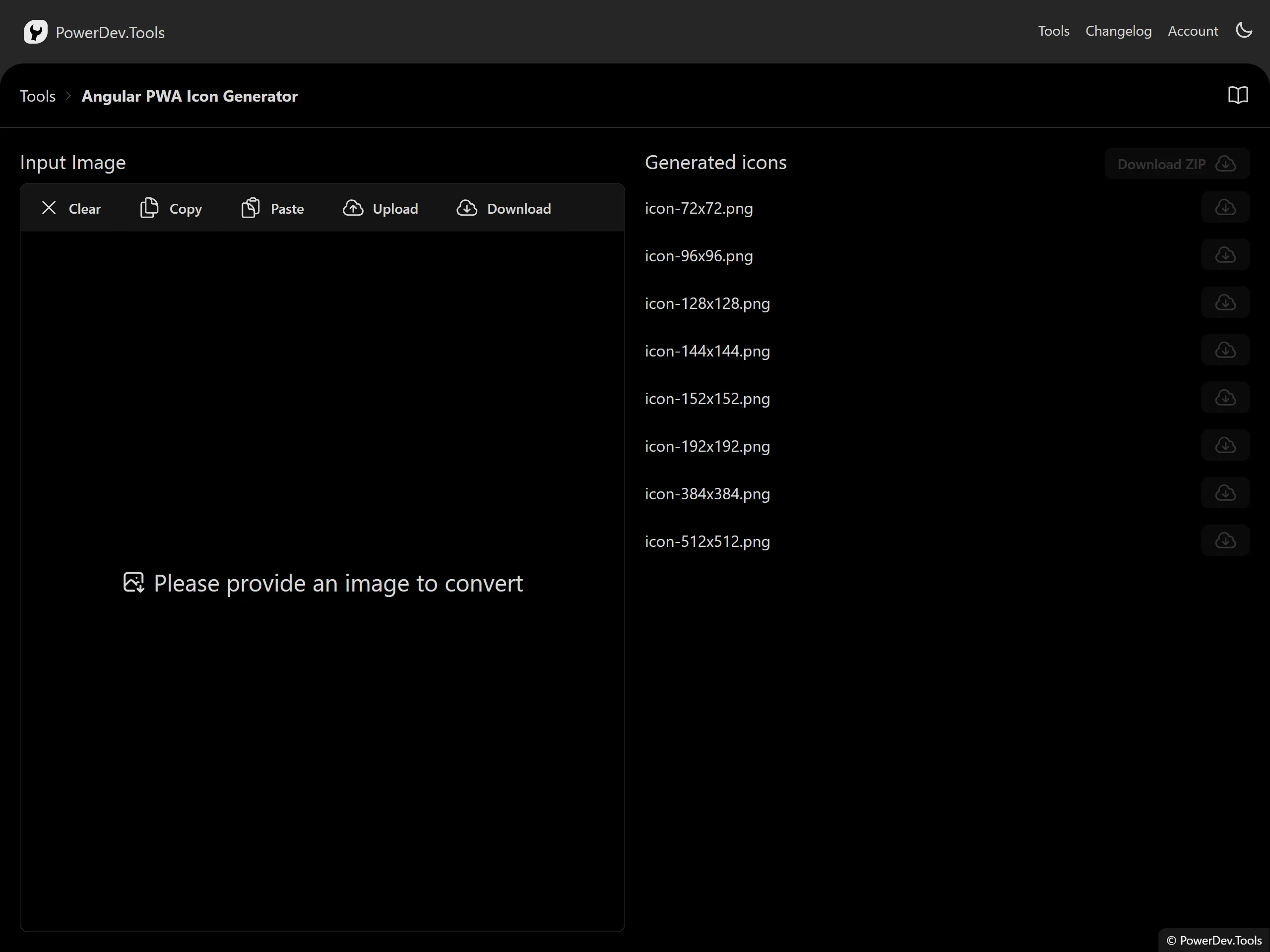Click Download button in input toolbar
Screen dimensions: 1270x952
(x=504, y=208)
